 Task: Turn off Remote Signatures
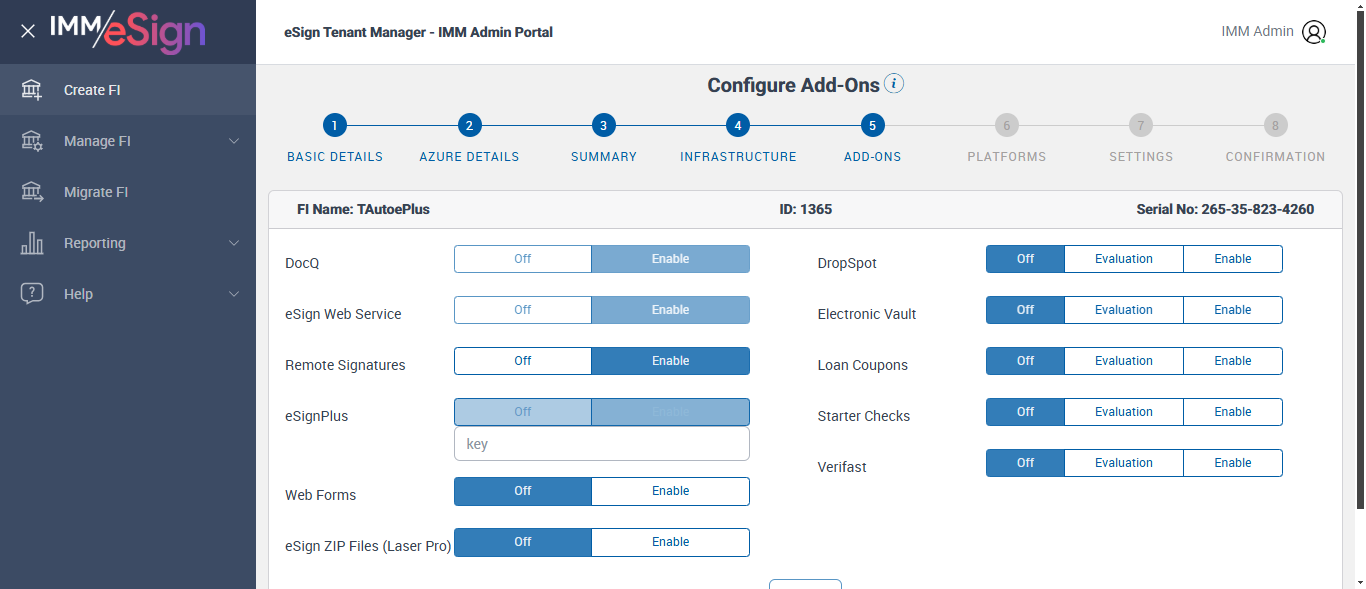point(523,361)
